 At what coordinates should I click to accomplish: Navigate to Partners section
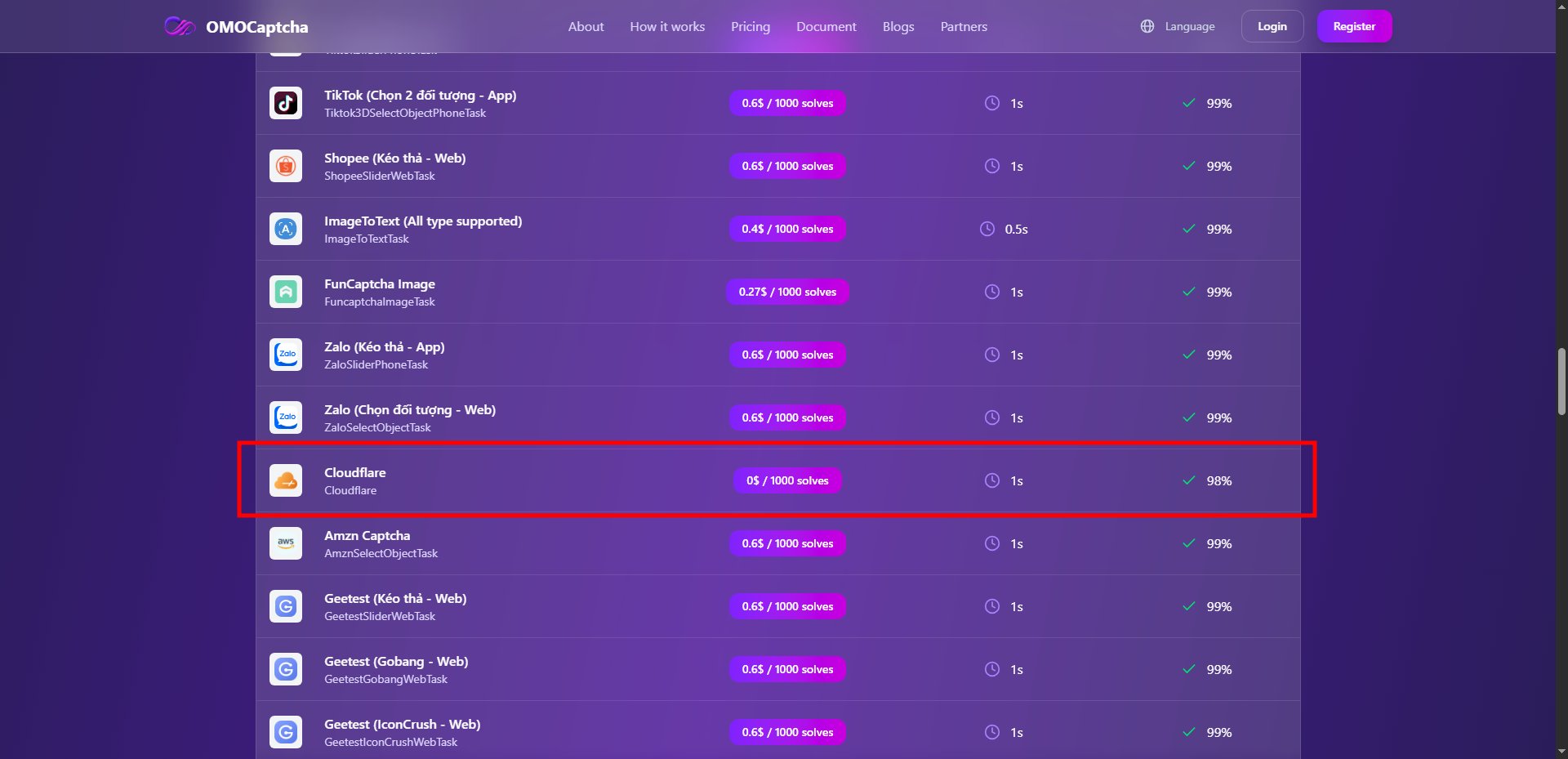pyautogui.click(x=964, y=26)
